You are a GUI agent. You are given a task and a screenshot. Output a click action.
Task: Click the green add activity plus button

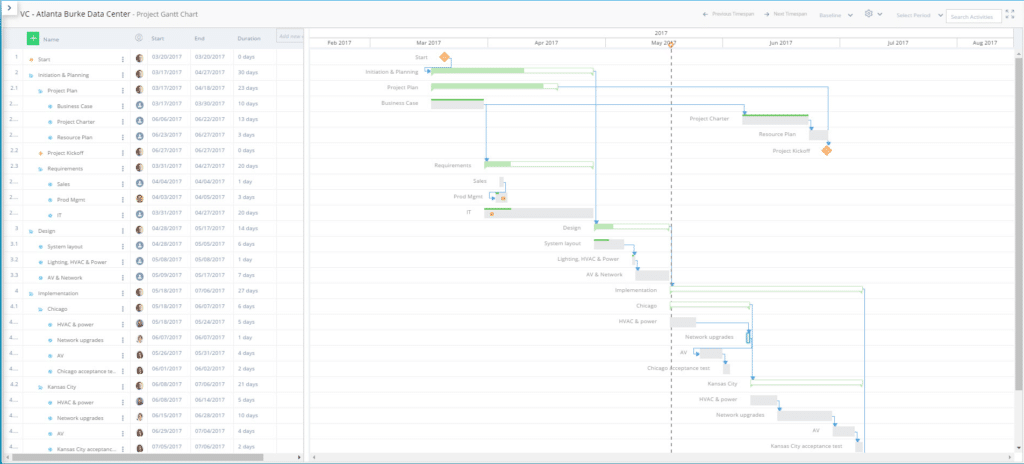pos(33,39)
